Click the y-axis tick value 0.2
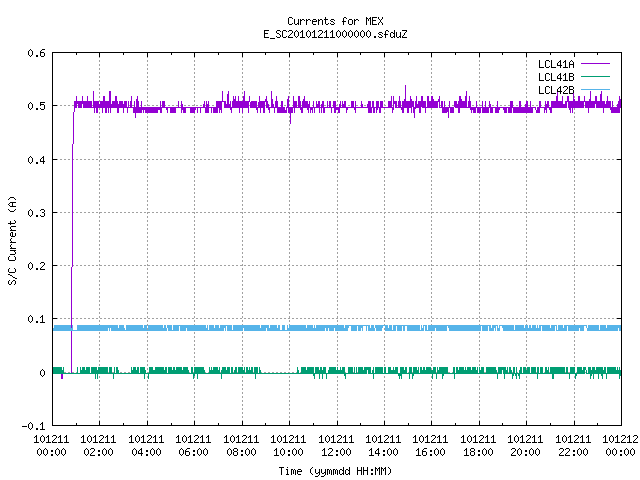Image resolution: width=640 pixels, height=480 pixels. tap(36, 266)
